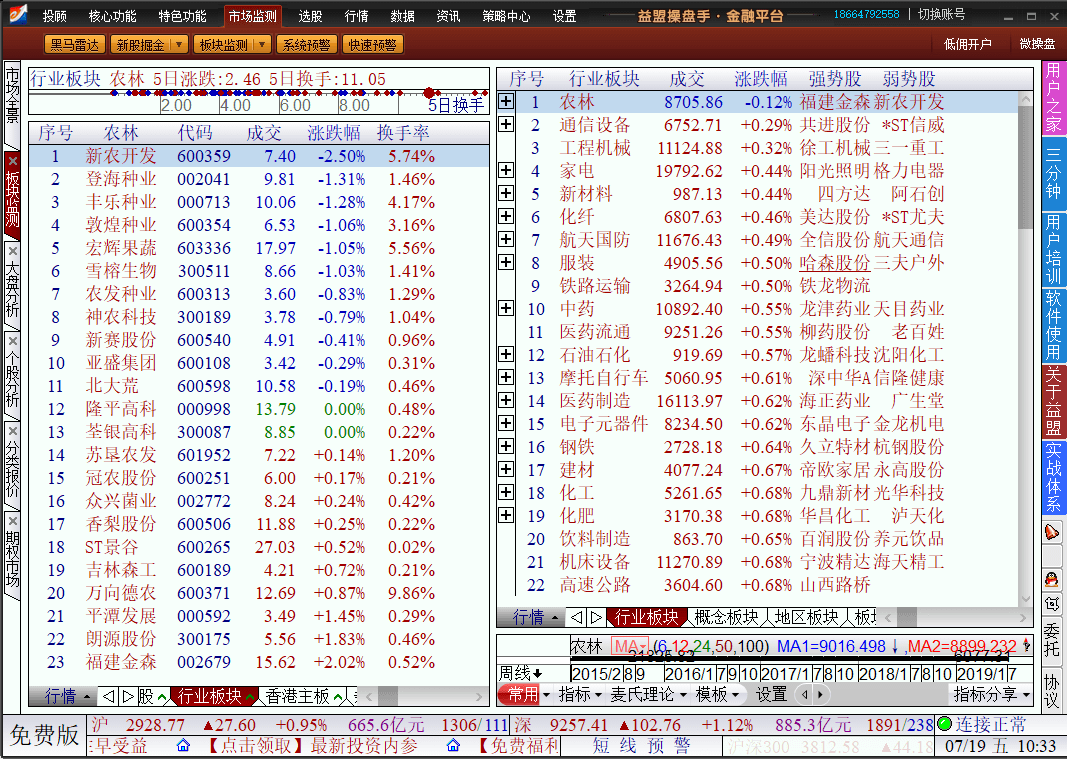Click sector list scroll-up arrow
1067x759 pixels.
click(1026, 99)
